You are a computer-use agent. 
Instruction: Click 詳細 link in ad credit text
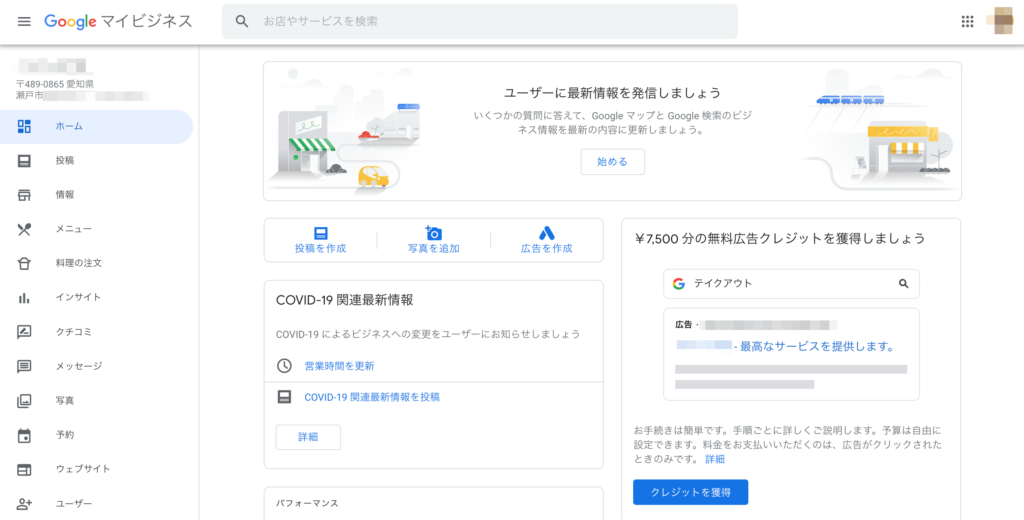point(715,459)
